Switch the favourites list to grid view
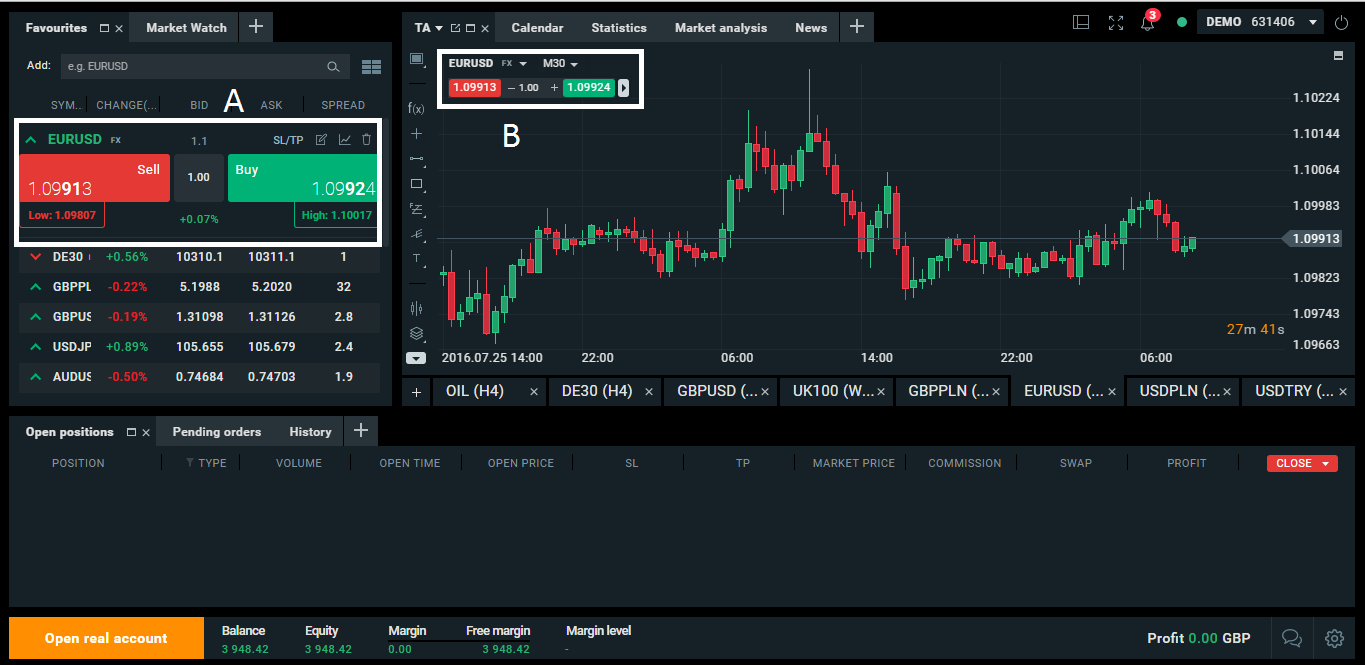 [371, 67]
